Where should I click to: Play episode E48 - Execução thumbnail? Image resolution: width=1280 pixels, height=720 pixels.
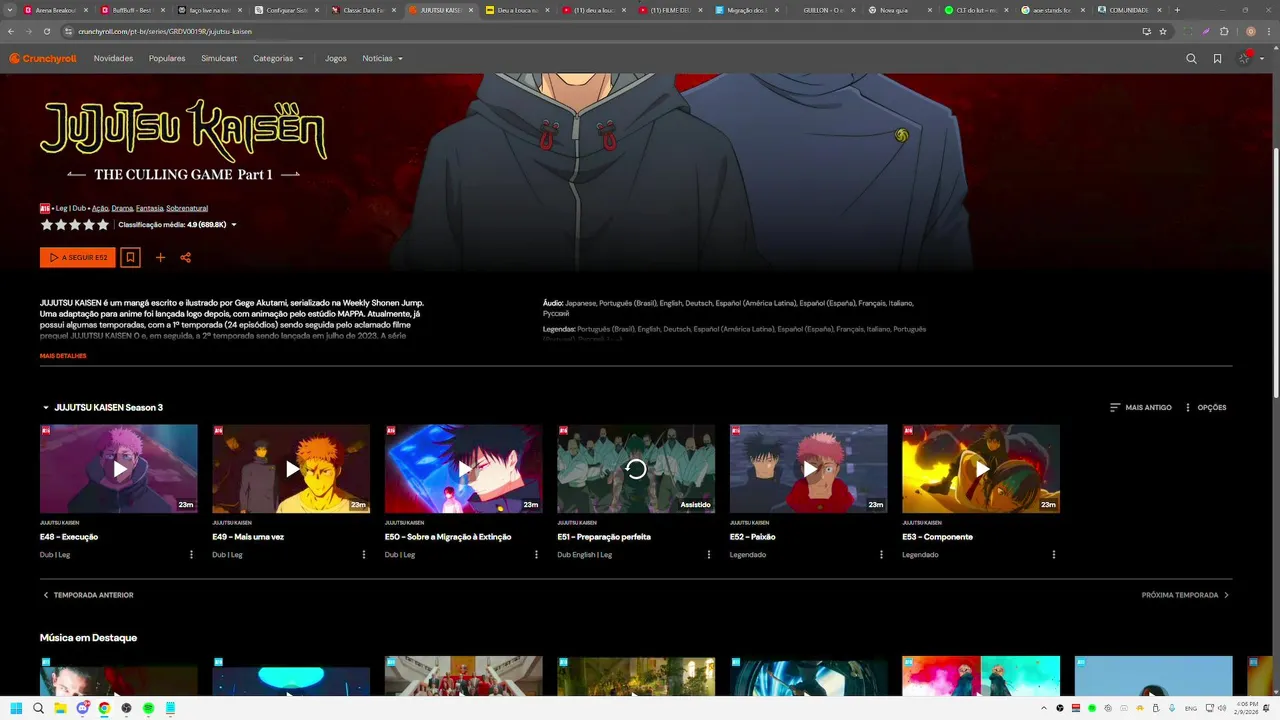(x=119, y=468)
